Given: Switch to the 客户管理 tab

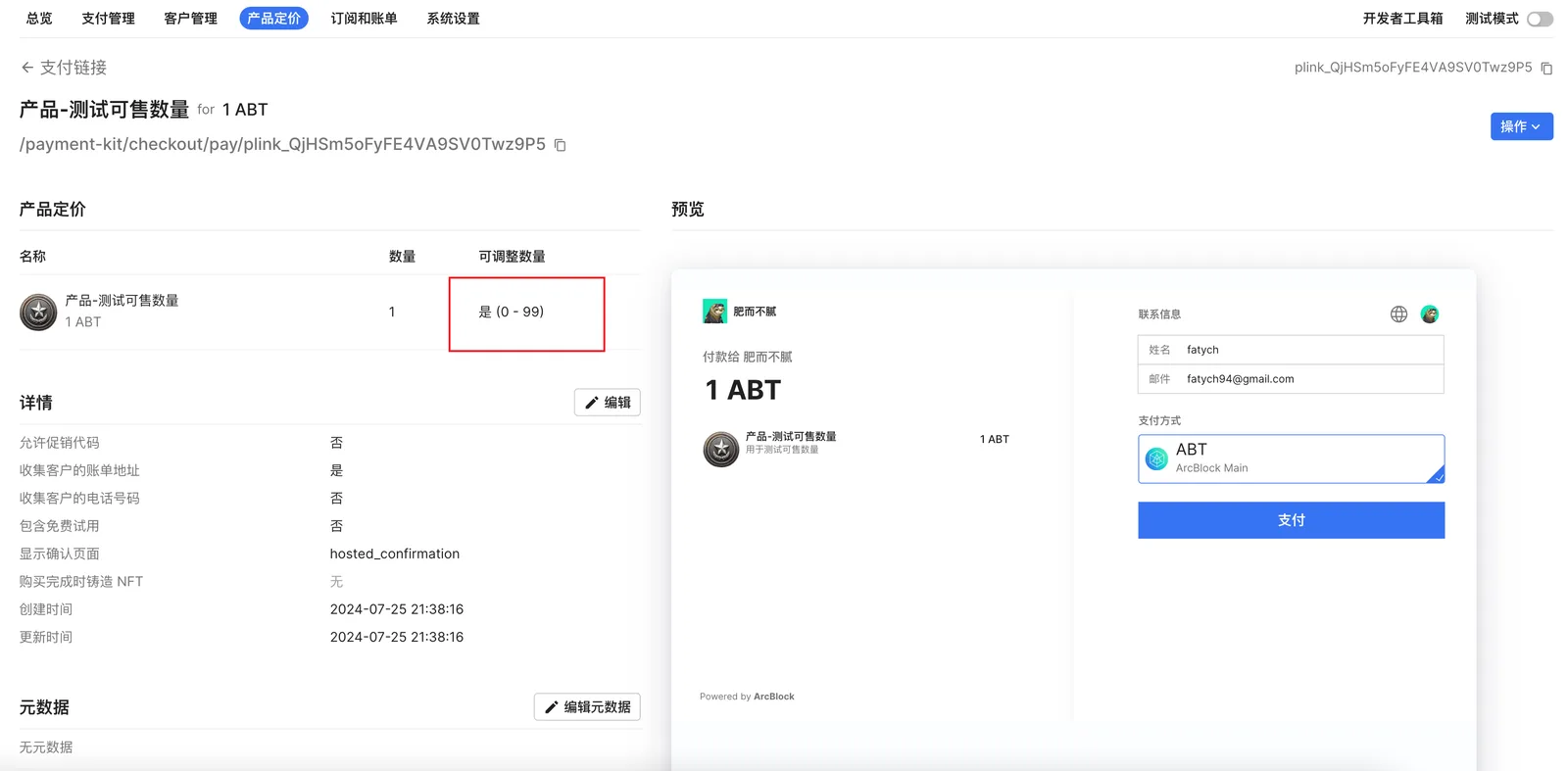Looking at the screenshot, I should pyautogui.click(x=190, y=19).
